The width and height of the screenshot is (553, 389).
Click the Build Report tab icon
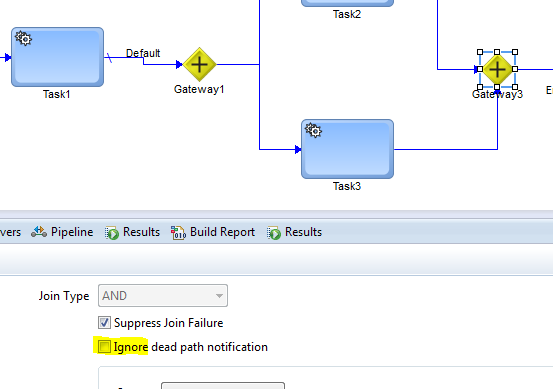(x=178, y=233)
